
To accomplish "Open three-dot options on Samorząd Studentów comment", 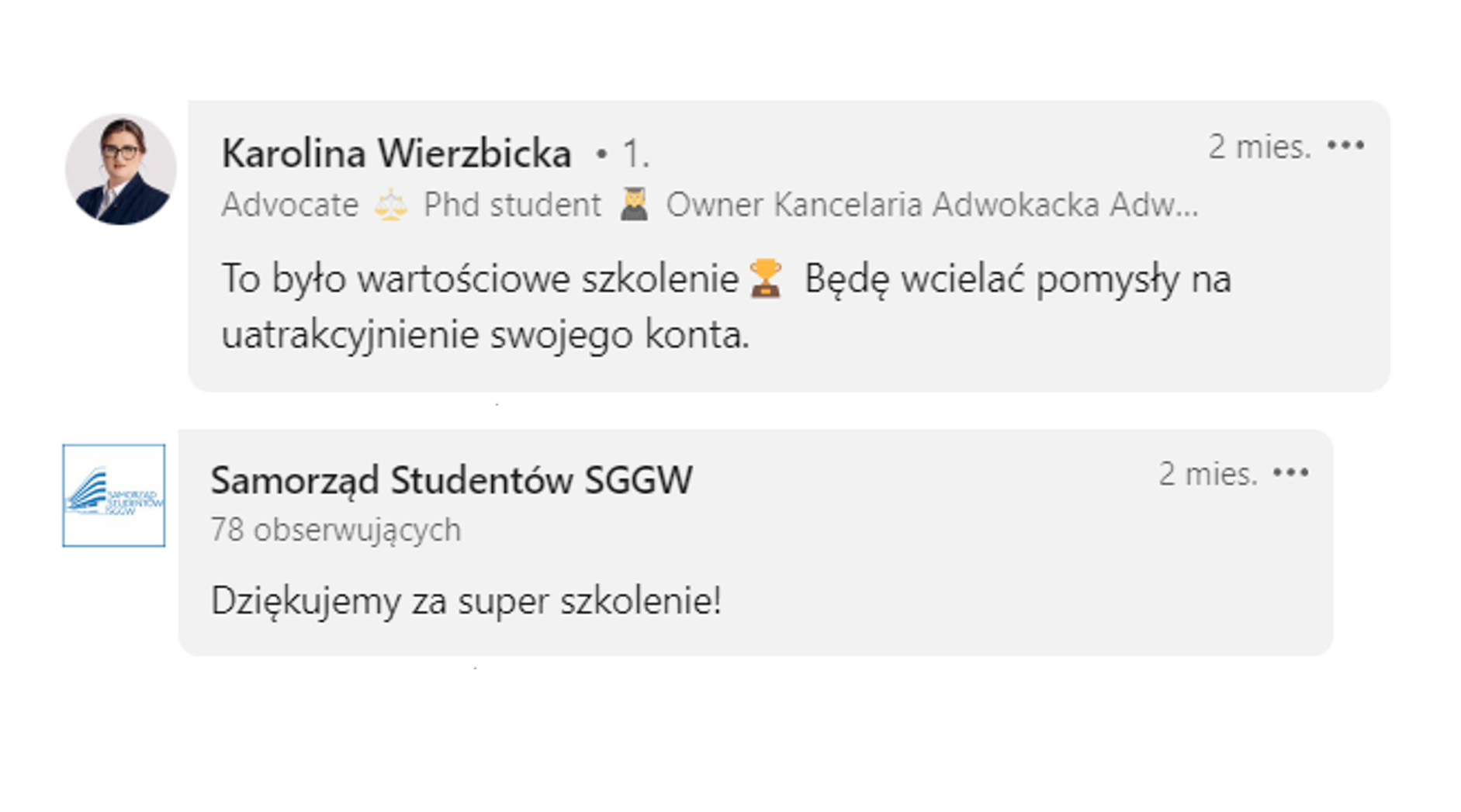I will (x=1290, y=473).
